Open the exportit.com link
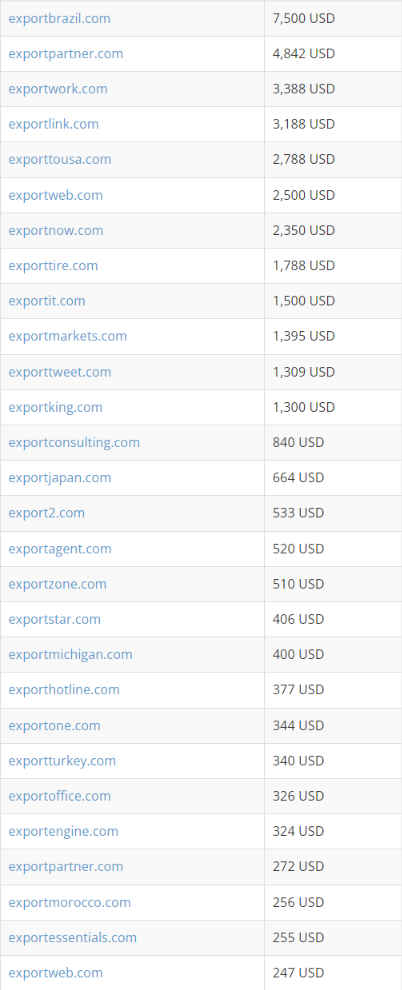 coord(47,301)
